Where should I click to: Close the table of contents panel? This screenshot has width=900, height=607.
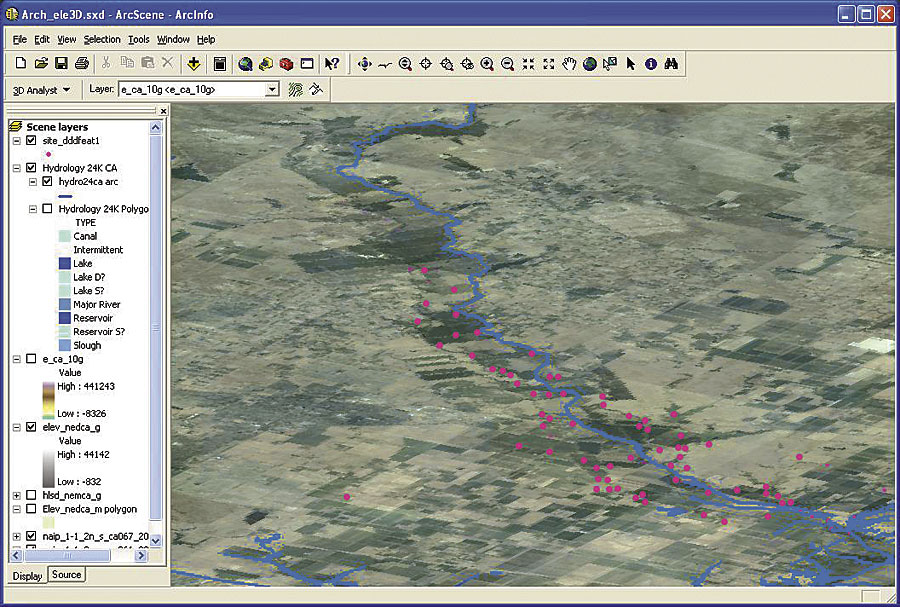click(x=164, y=111)
